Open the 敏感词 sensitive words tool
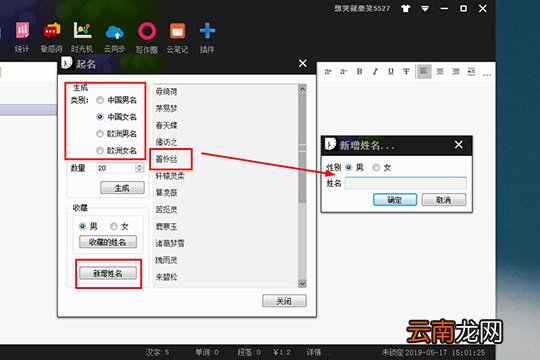 (x=52, y=37)
